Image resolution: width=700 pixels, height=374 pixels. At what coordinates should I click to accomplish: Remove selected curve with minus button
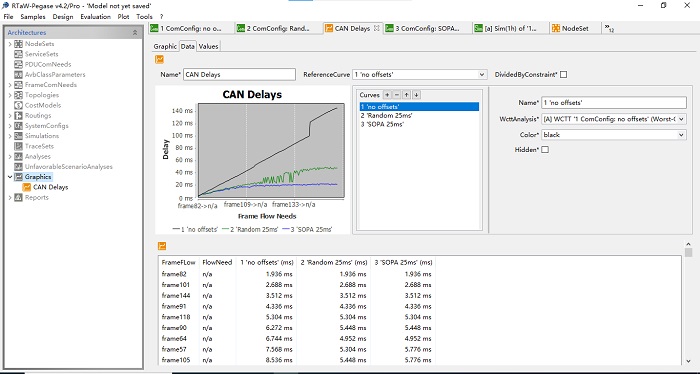(396, 95)
